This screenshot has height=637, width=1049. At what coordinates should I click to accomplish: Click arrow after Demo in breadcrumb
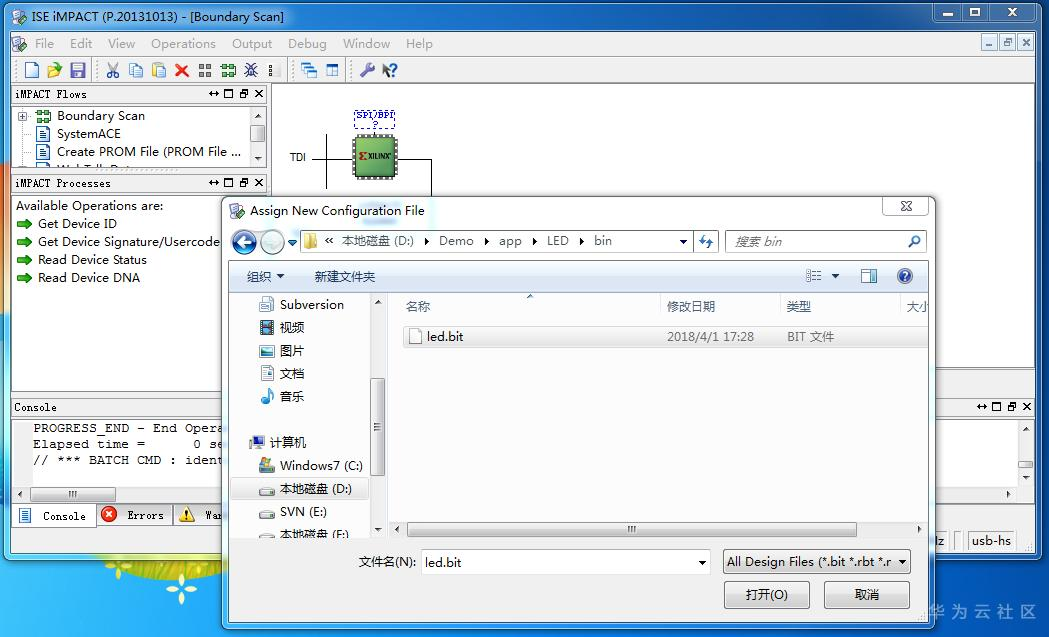486,242
